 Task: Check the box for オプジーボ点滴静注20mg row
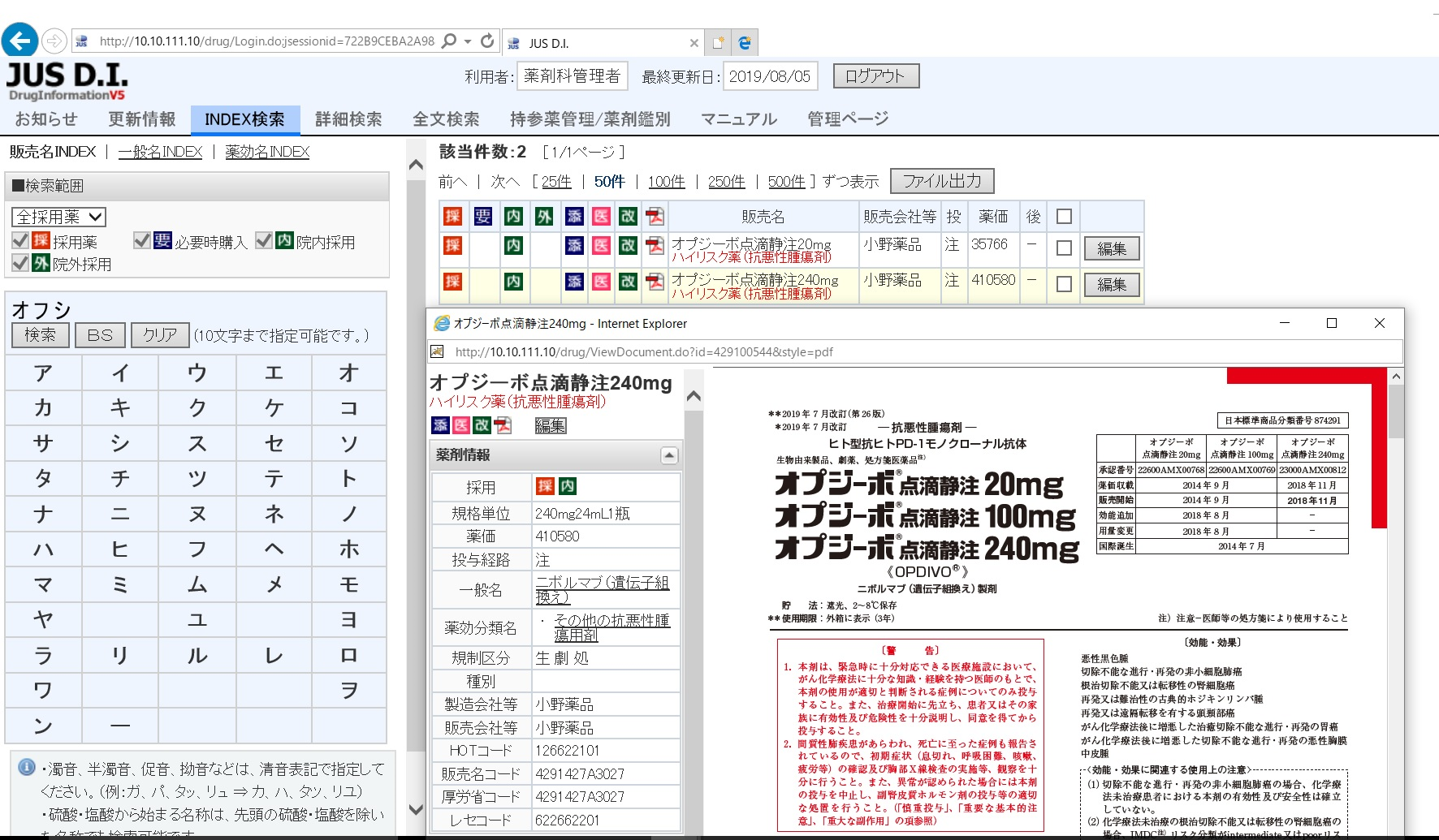click(1064, 248)
